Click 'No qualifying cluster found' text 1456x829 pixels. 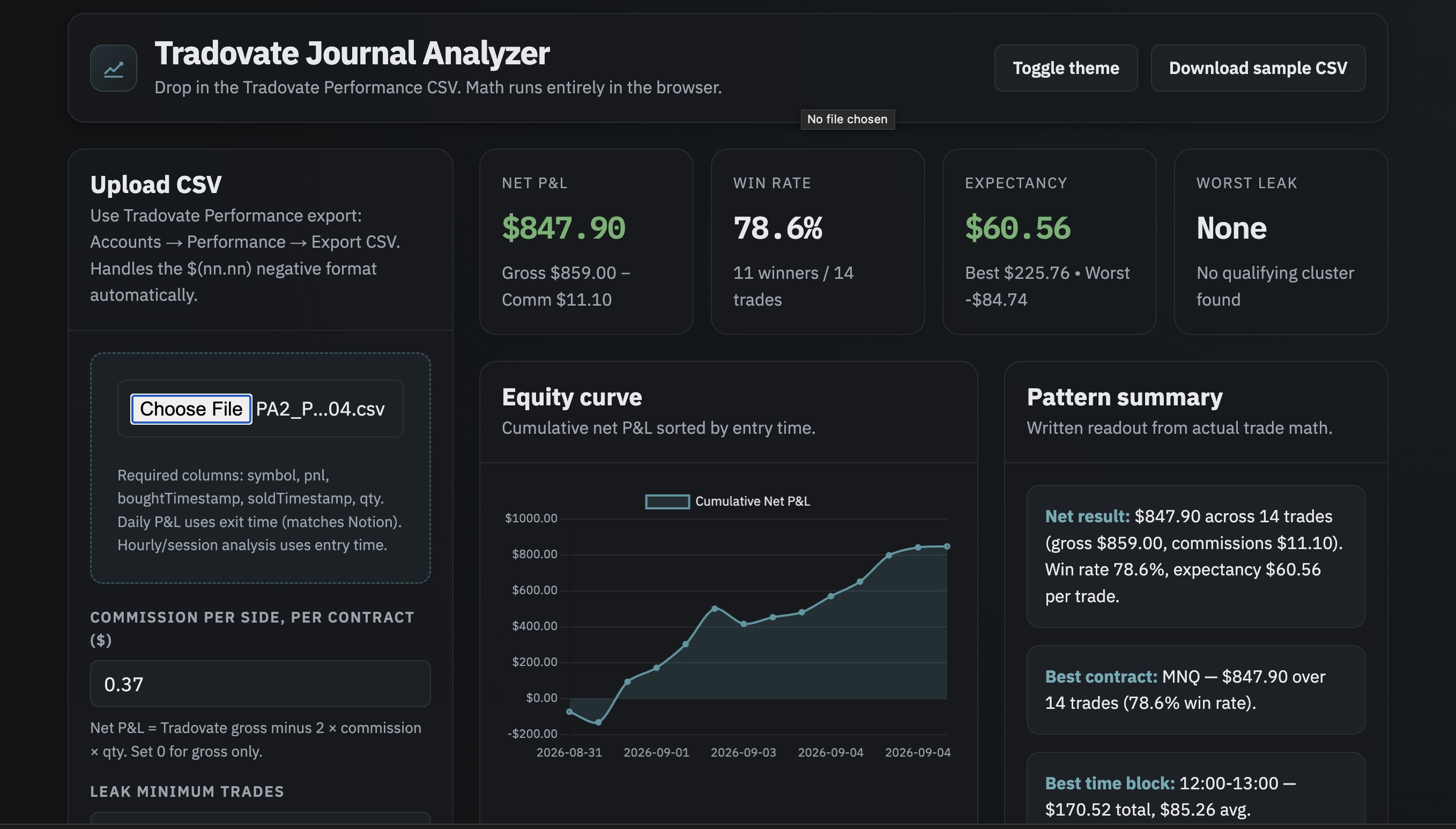(1275, 286)
